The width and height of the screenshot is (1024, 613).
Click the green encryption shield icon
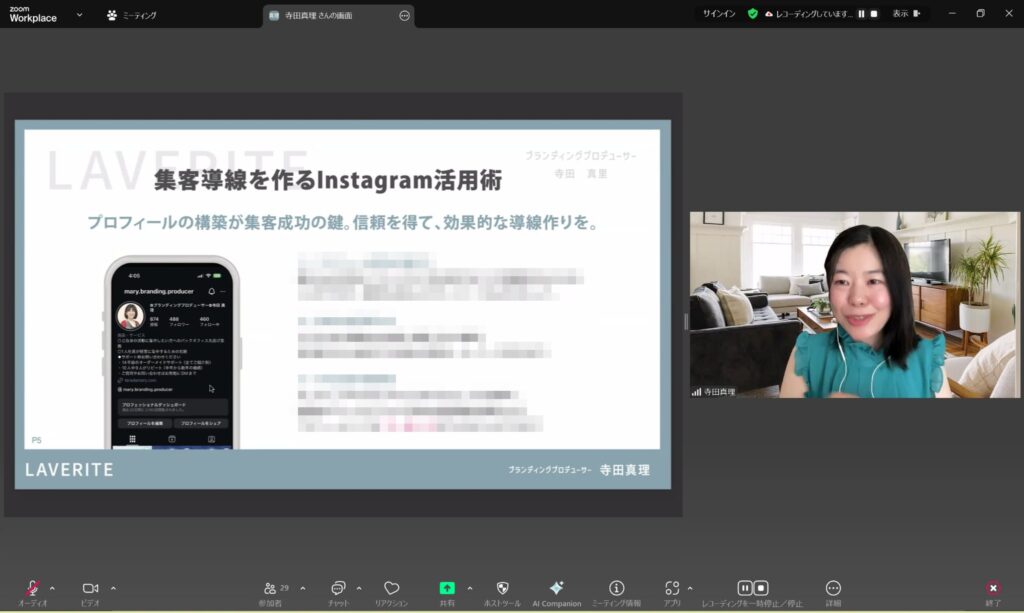tap(752, 14)
